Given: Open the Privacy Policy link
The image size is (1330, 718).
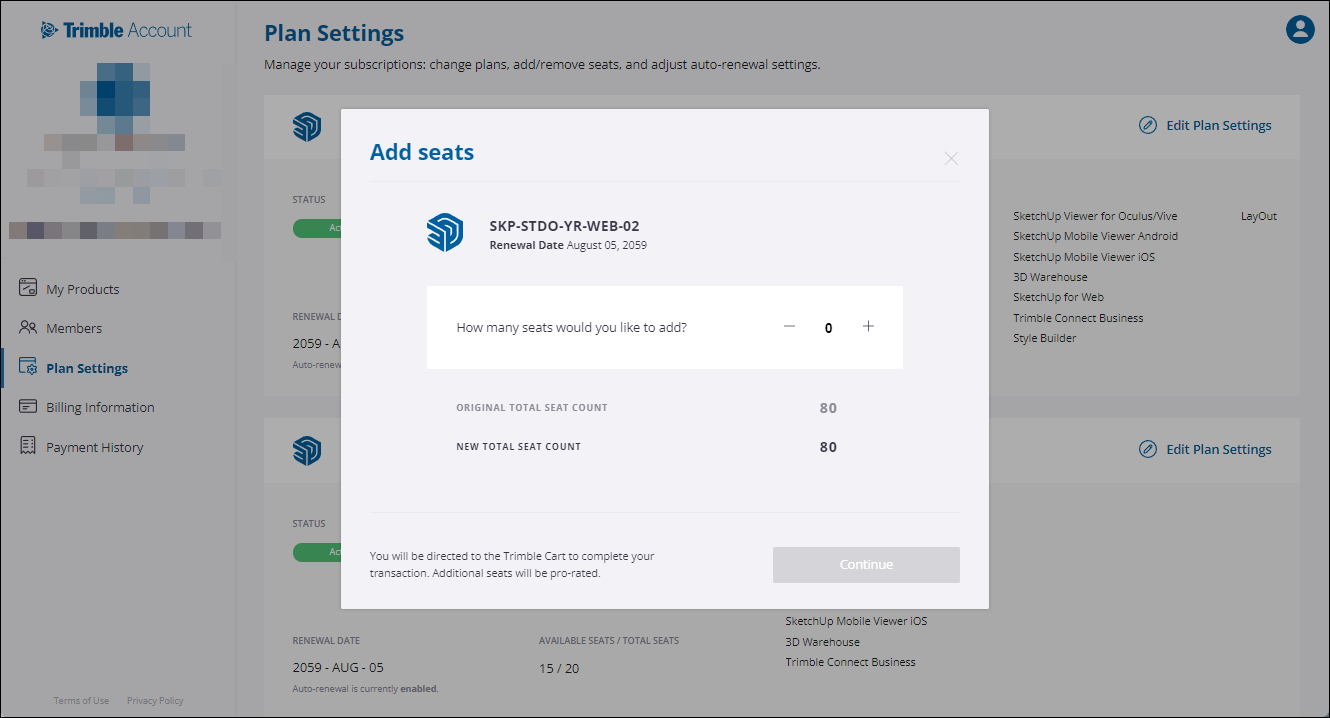Looking at the screenshot, I should pos(155,700).
